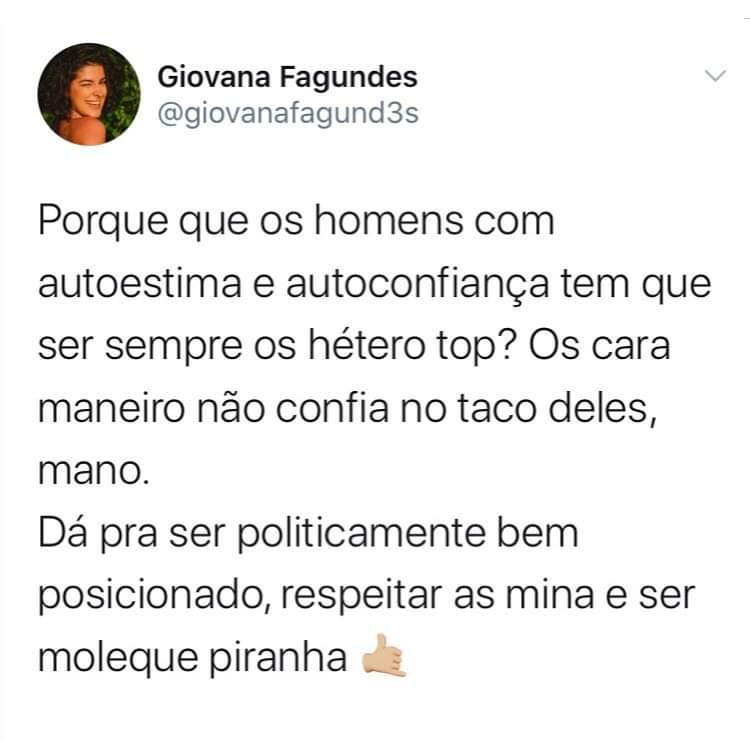Viewport: 750px width, 750px height.
Task: Open Giovana Fagundes' profile picture
Action: [x=89, y=94]
